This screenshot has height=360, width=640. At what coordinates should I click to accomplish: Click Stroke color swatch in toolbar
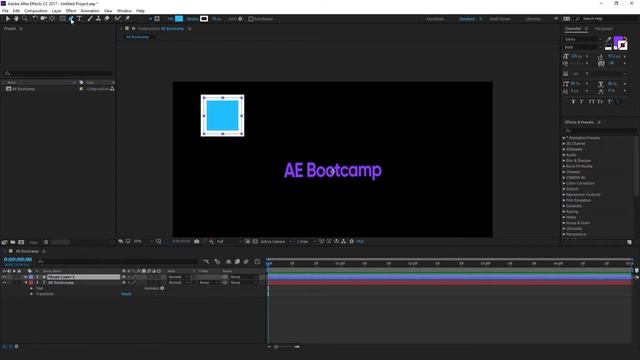[204, 19]
